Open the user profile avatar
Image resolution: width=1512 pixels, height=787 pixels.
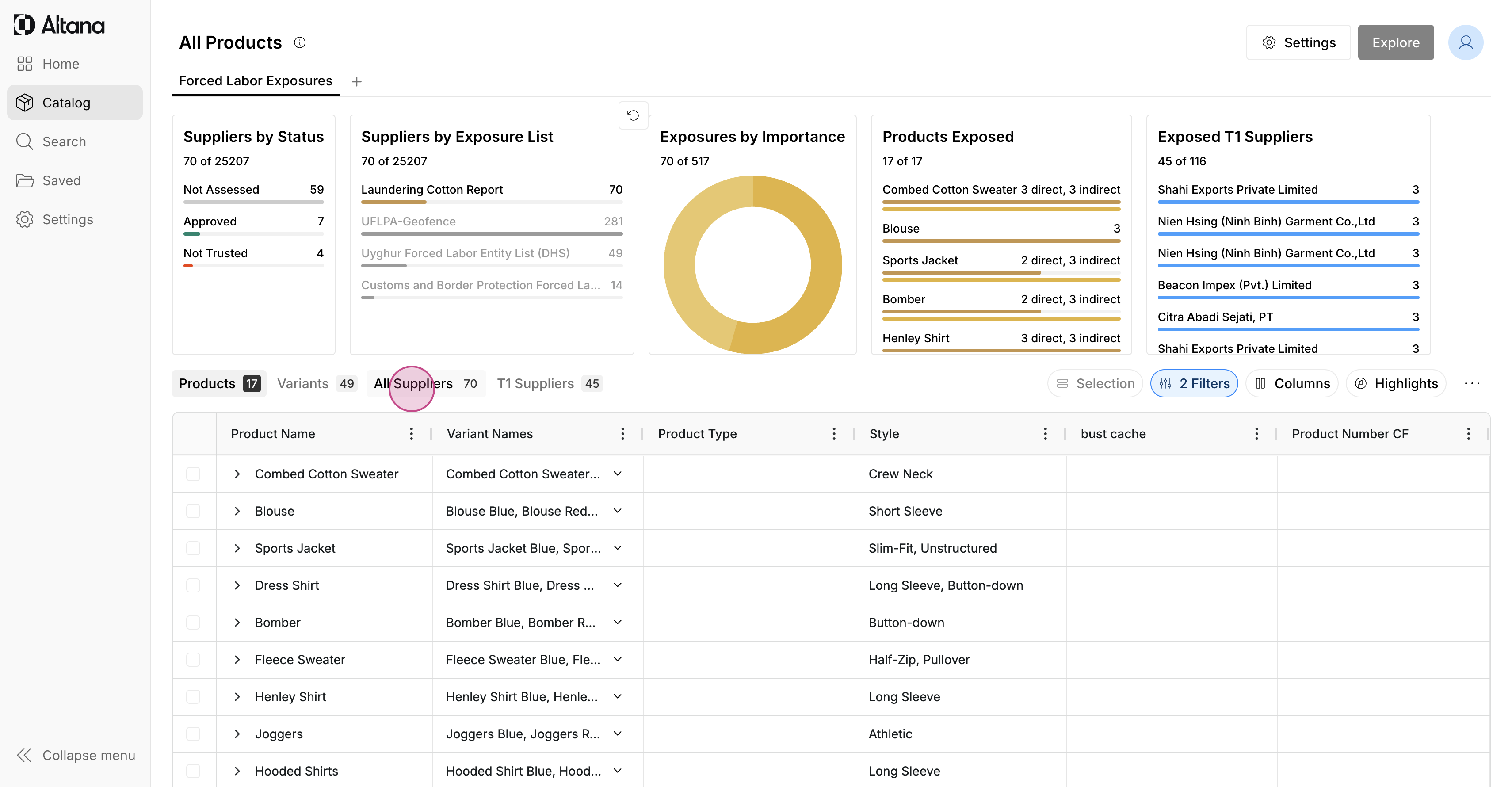click(1465, 42)
